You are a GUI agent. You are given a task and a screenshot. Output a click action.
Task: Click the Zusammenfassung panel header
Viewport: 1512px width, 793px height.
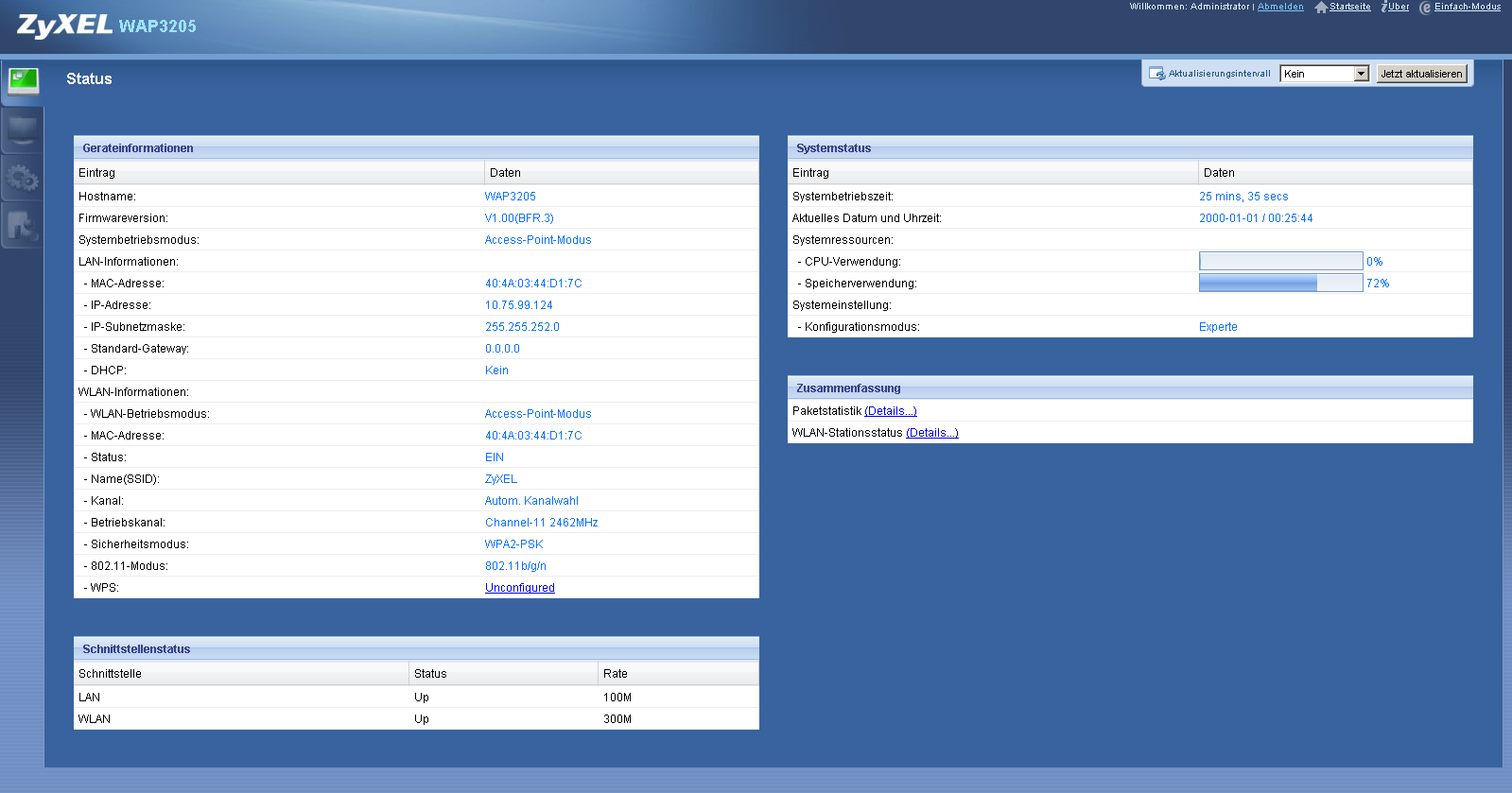[x=1130, y=388]
